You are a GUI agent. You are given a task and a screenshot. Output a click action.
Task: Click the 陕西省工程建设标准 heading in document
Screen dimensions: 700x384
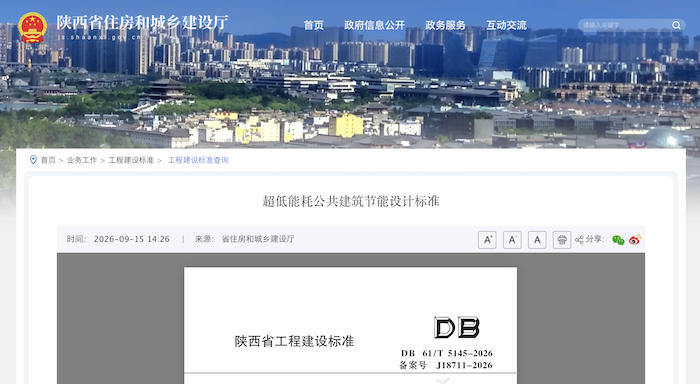pyautogui.click(x=294, y=341)
